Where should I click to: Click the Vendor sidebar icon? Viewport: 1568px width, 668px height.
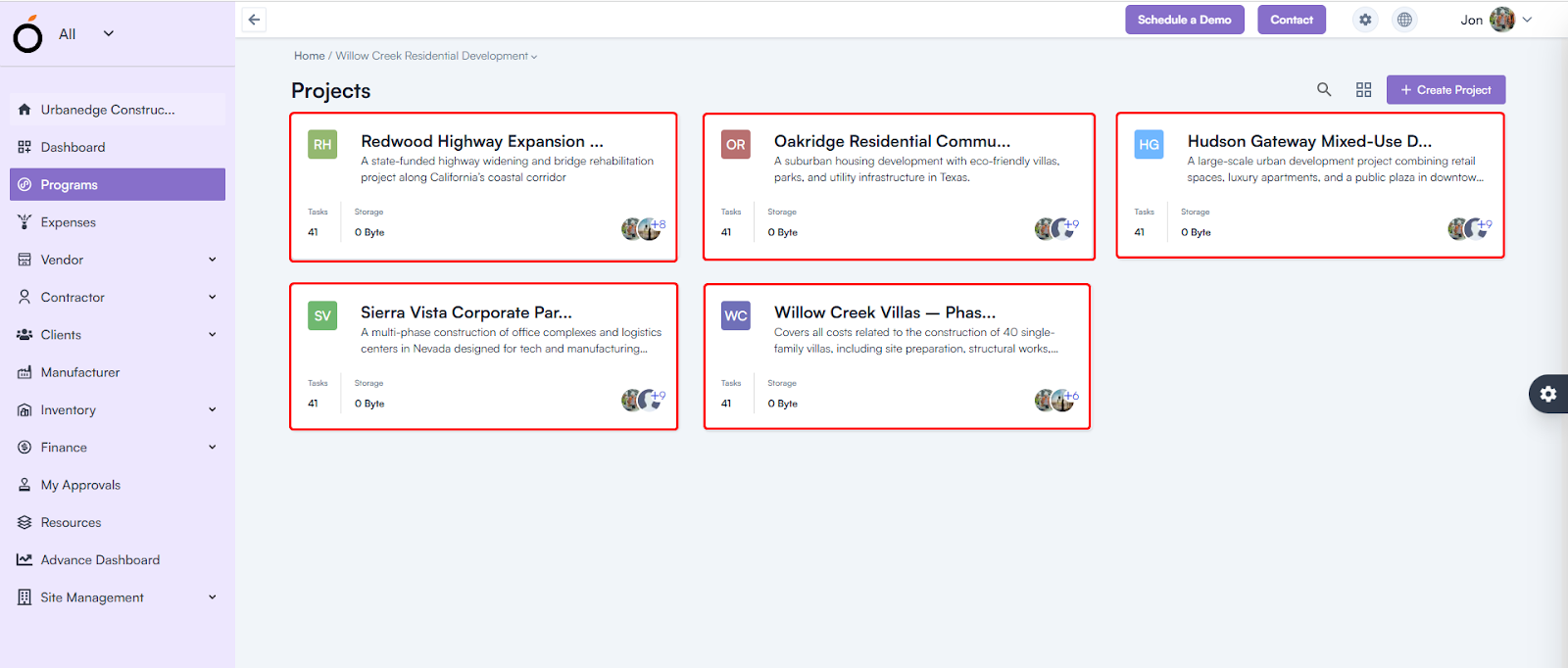pos(24,260)
